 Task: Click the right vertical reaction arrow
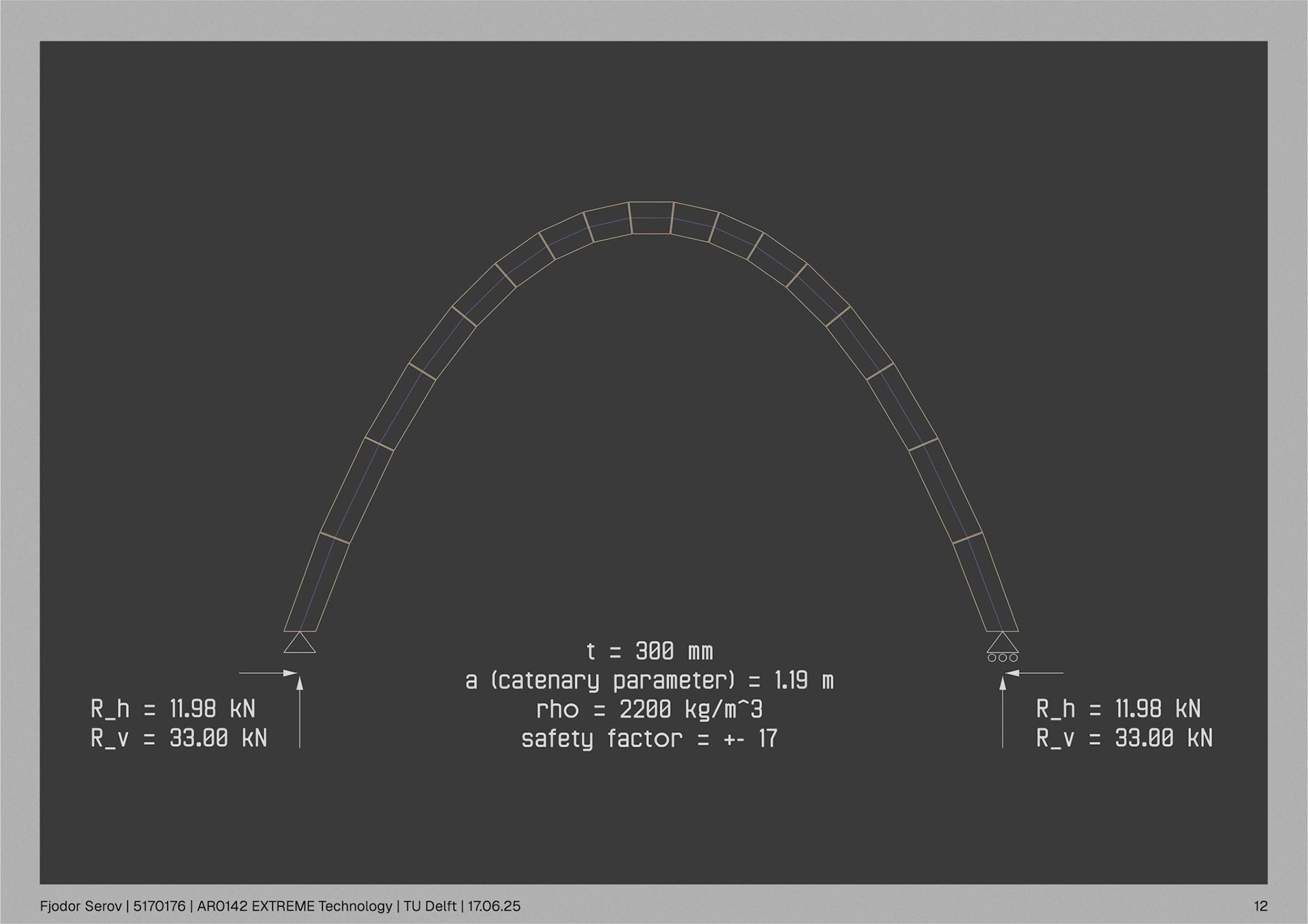1002,712
